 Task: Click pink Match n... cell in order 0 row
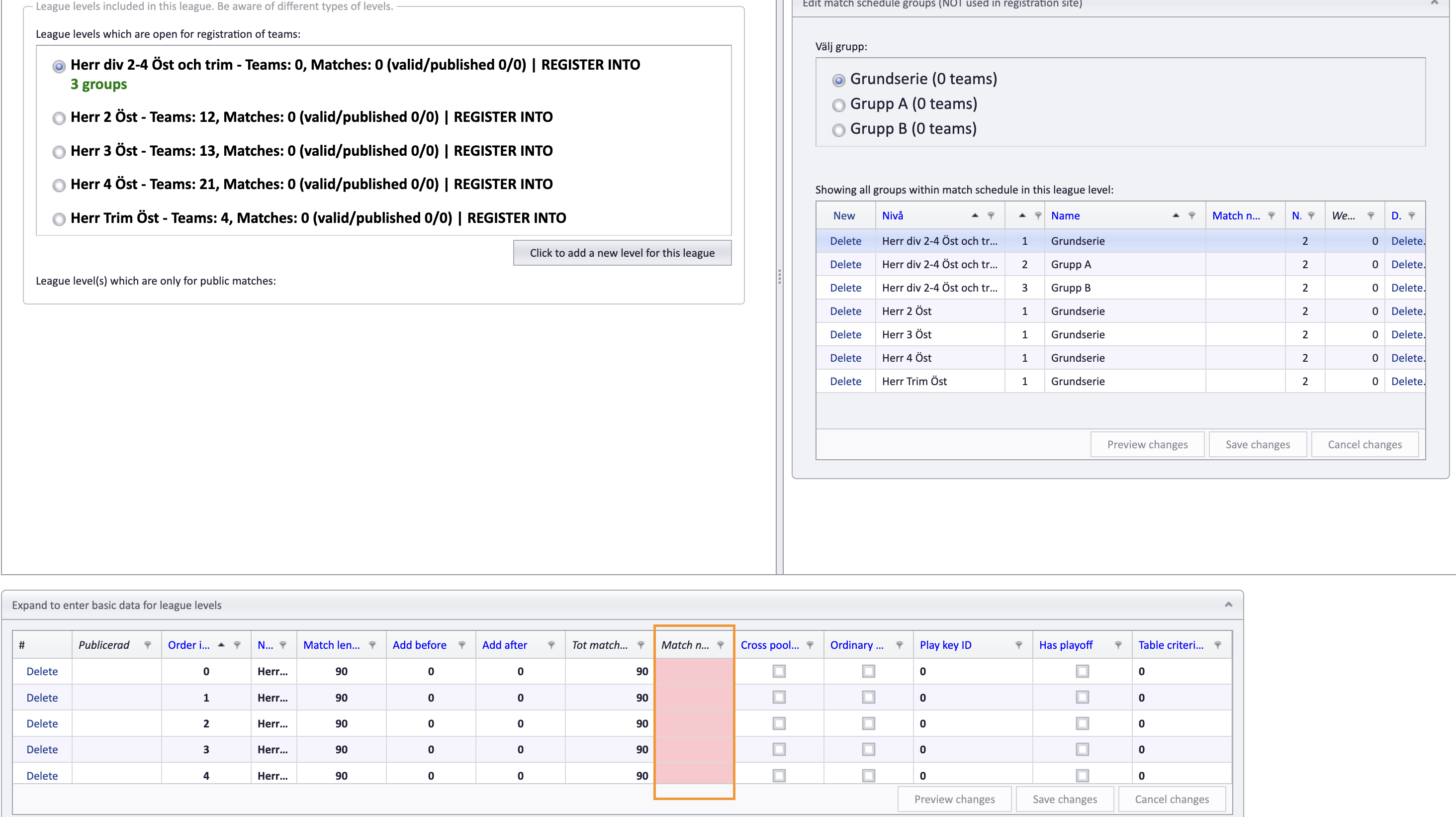click(694, 671)
